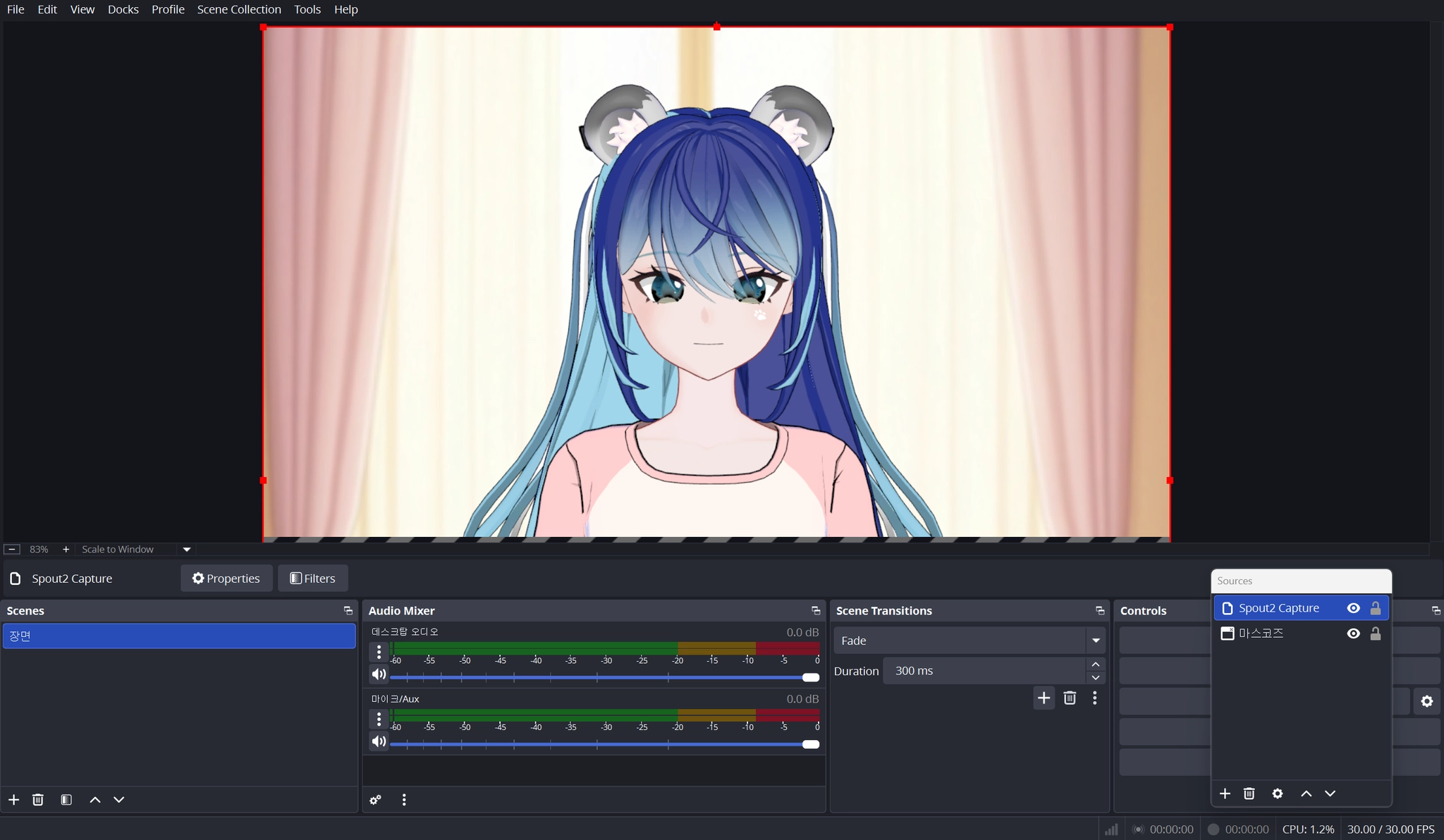The image size is (1444, 840).
Task: Open 마이크/Aux three-dot options menu
Action: click(x=379, y=719)
